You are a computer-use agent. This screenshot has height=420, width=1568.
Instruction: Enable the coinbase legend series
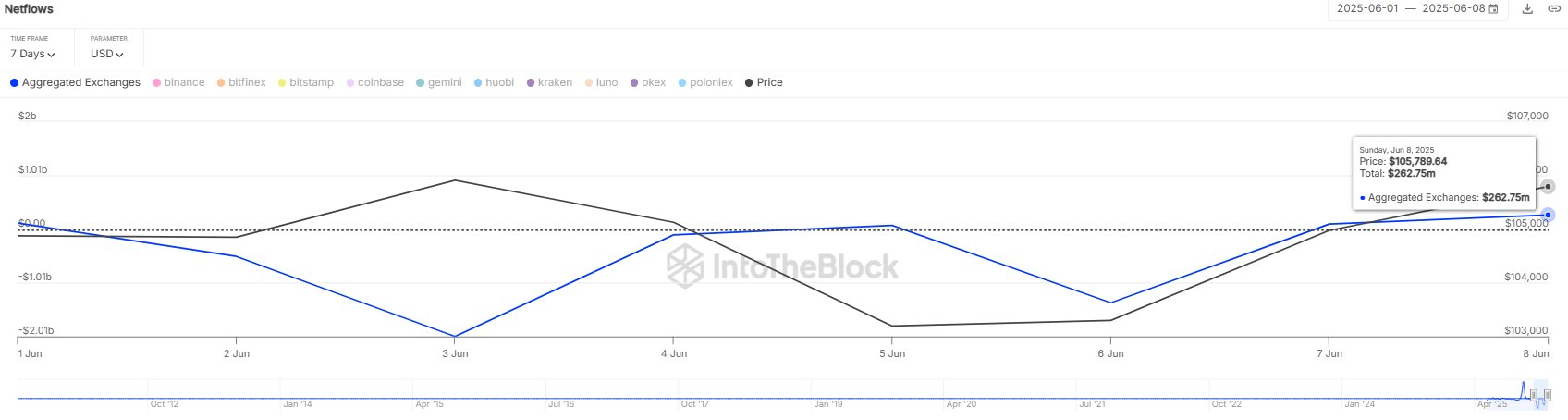[374, 82]
